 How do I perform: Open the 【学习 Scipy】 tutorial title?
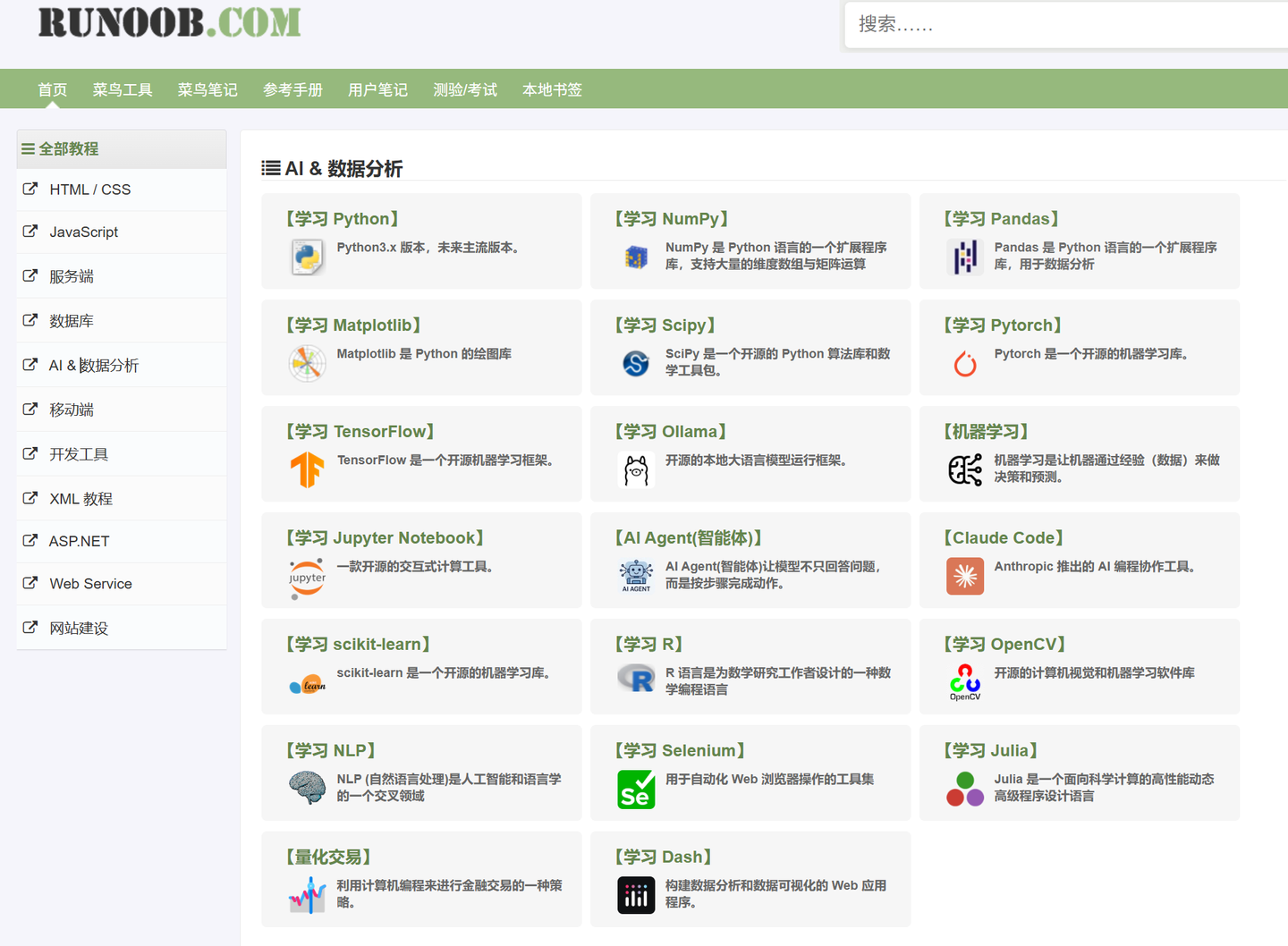click(x=665, y=325)
